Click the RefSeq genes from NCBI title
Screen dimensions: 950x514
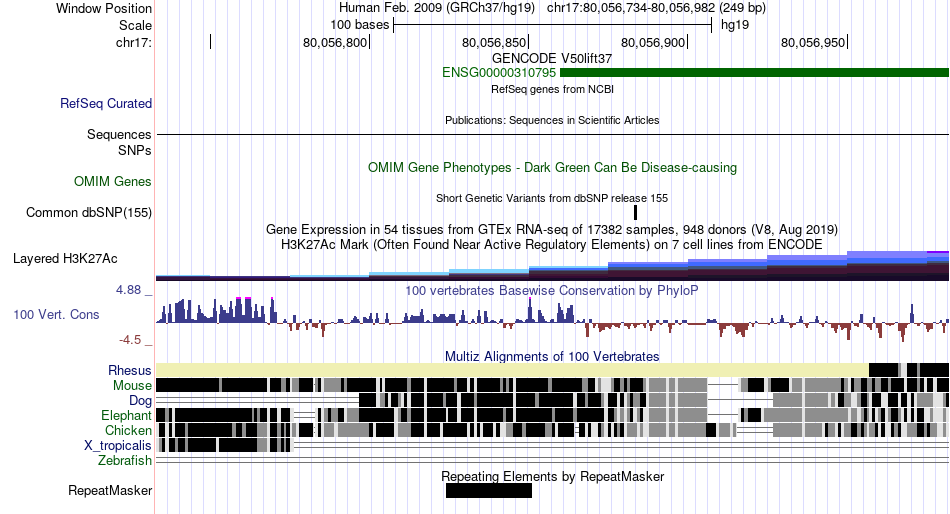[552, 89]
